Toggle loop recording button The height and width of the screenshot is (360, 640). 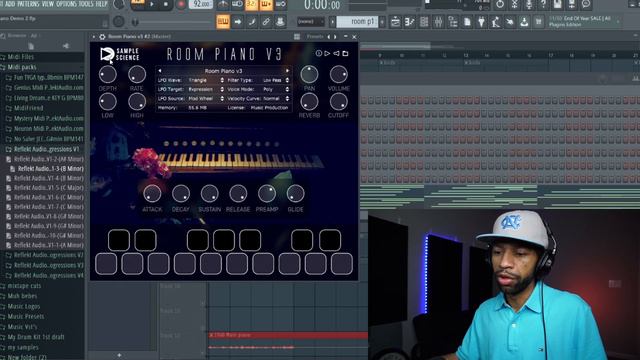point(280,4)
